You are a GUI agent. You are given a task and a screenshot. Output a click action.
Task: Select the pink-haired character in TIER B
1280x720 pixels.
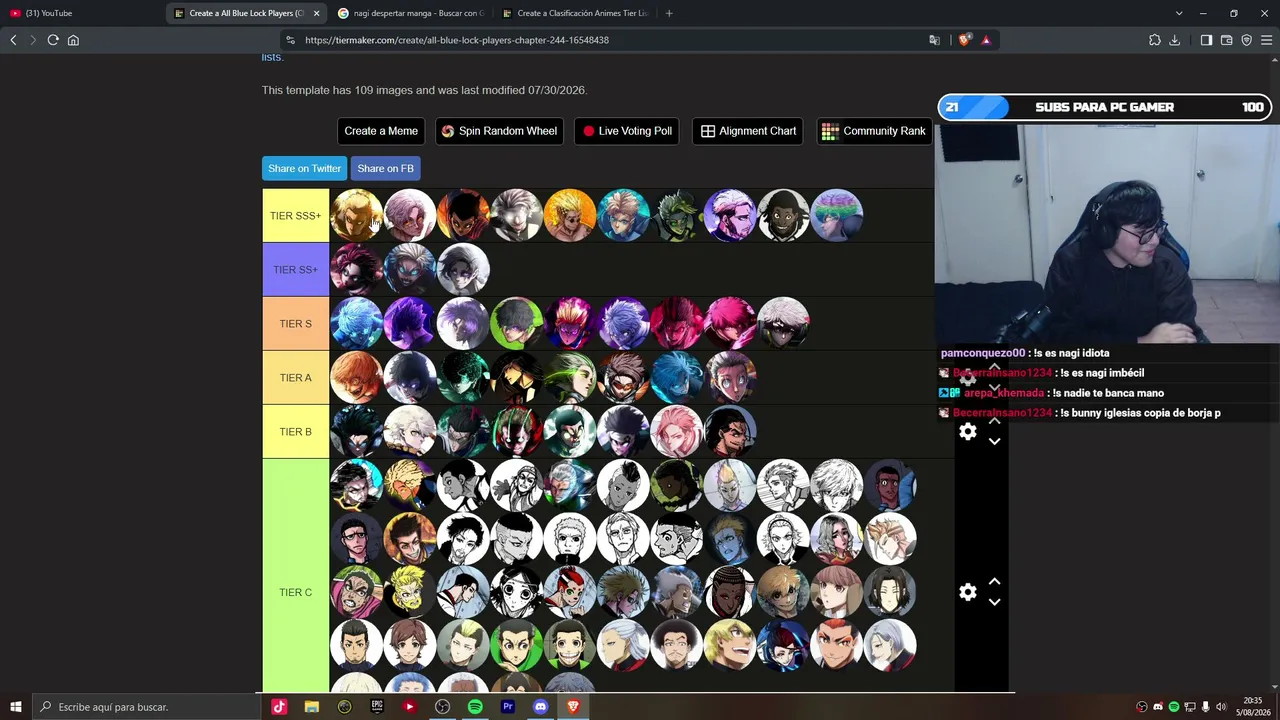[x=677, y=431]
